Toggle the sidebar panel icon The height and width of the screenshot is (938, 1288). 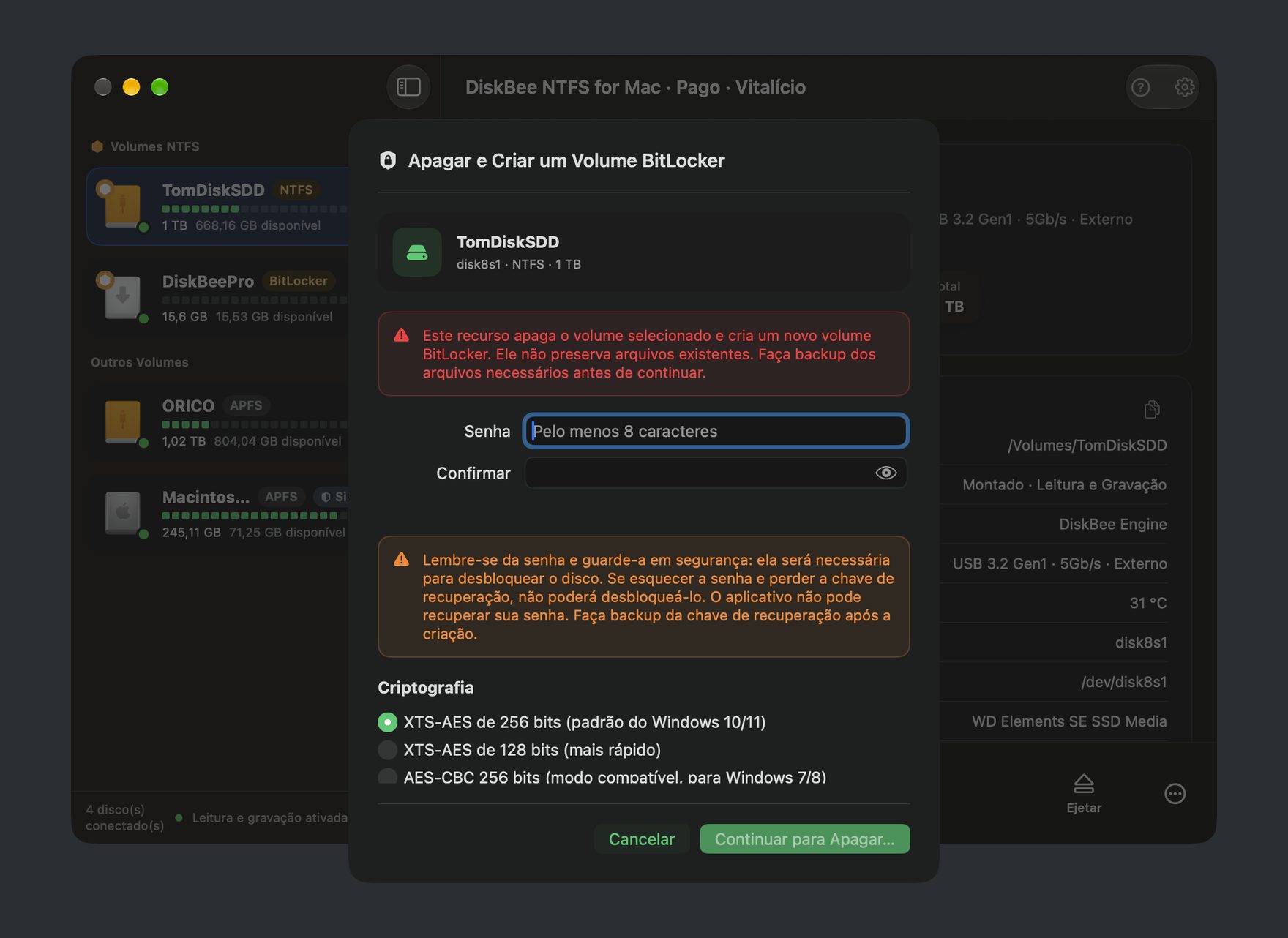coord(408,87)
